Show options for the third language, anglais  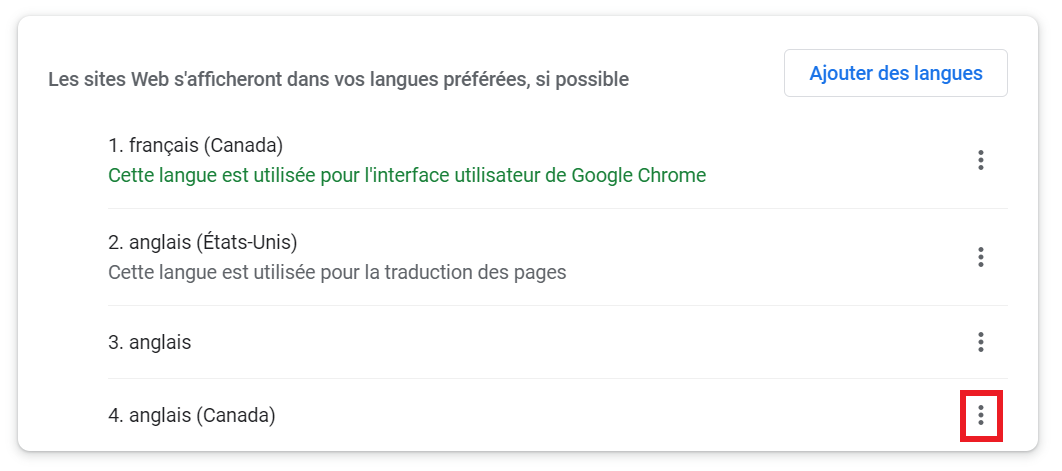click(981, 342)
